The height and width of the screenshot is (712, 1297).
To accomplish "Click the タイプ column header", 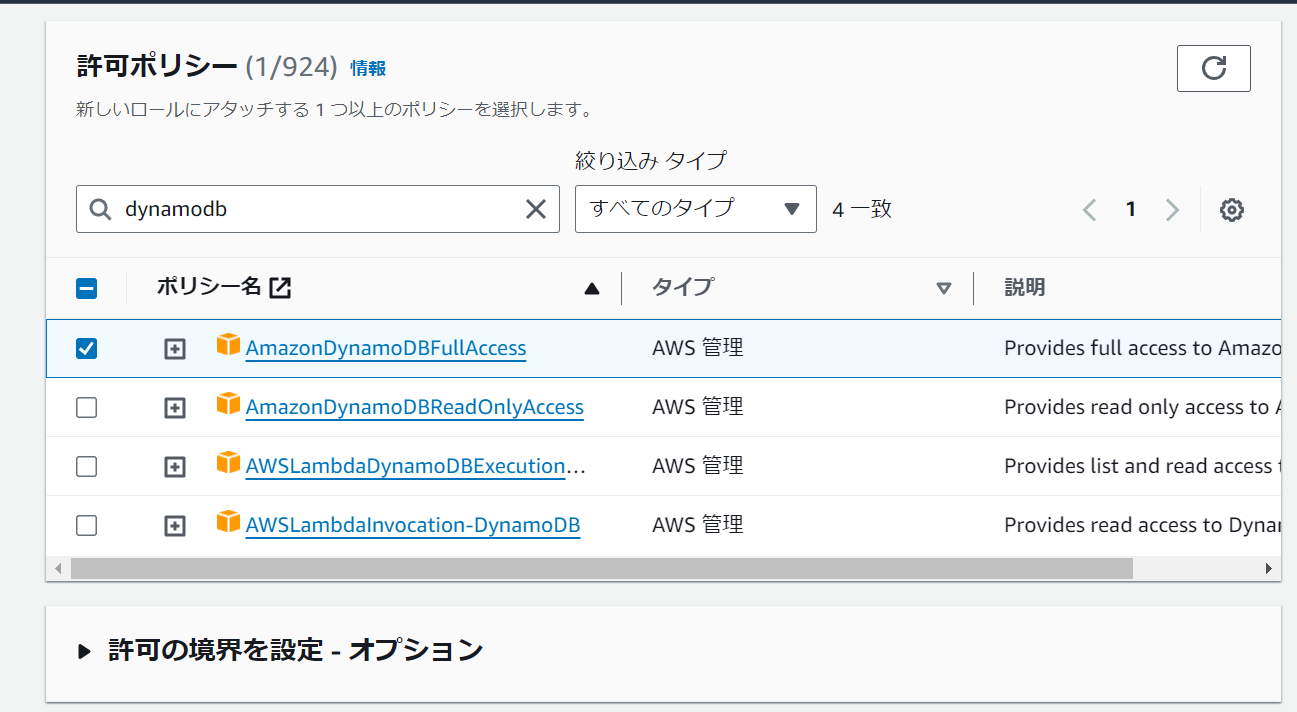I will pyautogui.click(x=683, y=287).
